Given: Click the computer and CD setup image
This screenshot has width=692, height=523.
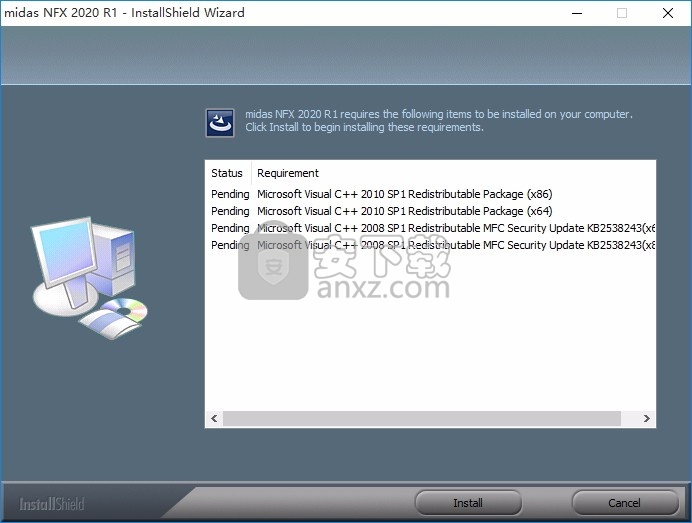Looking at the screenshot, I should (x=89, y=278).
